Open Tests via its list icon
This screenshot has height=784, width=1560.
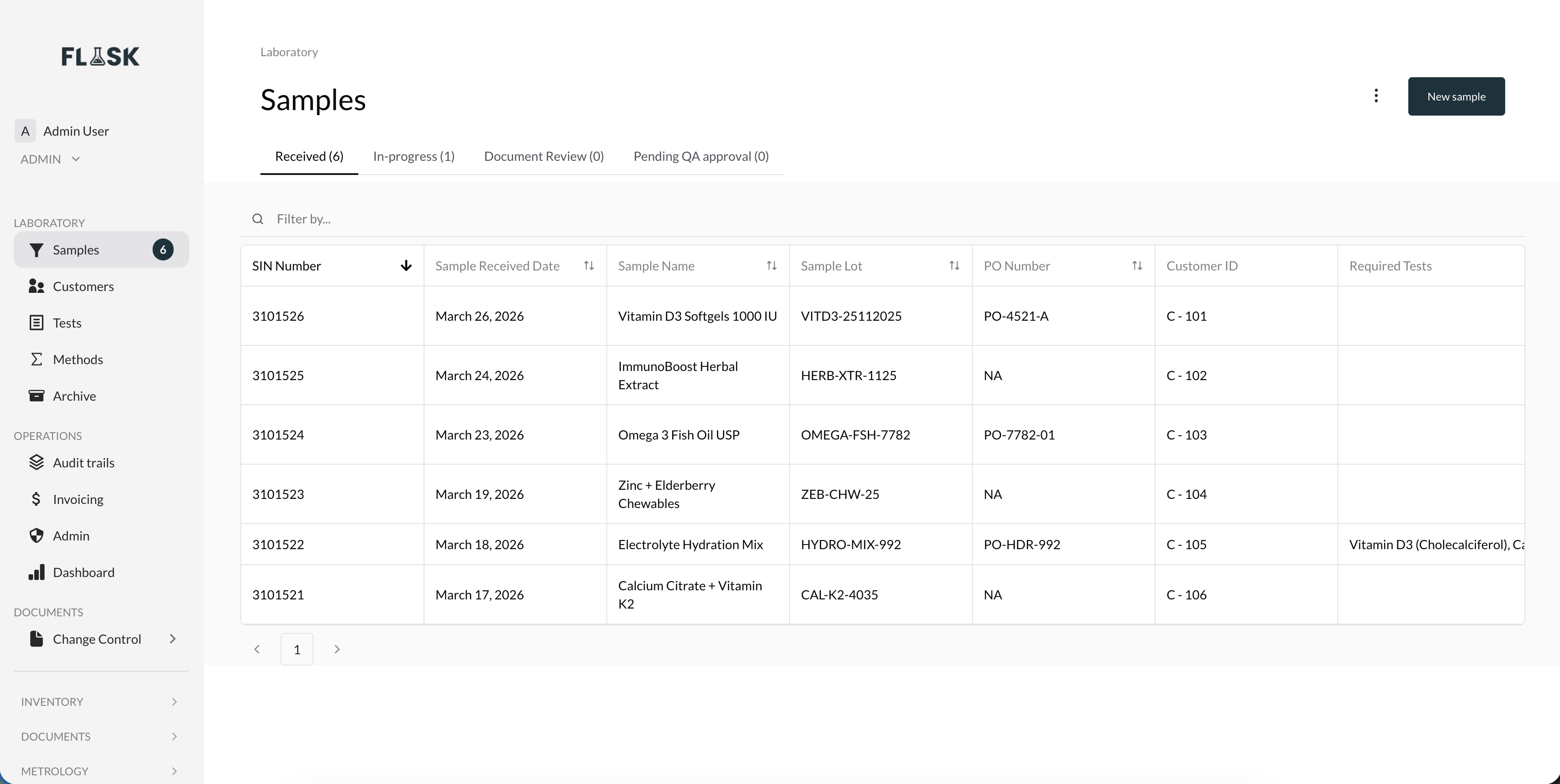coord(37,323)
